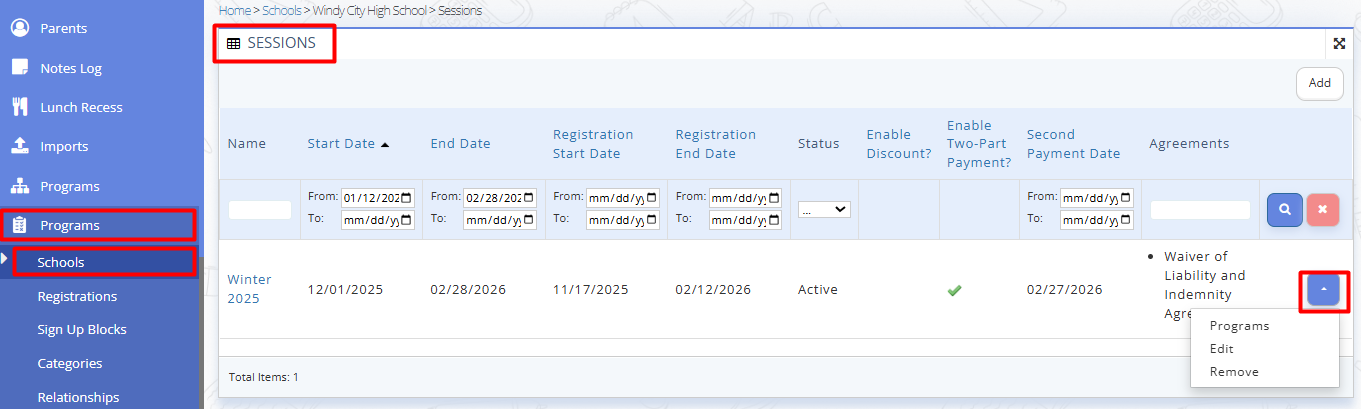Choose Programs in the row actions menu
The image size is (1361, 409).
tap(1239, 326)
